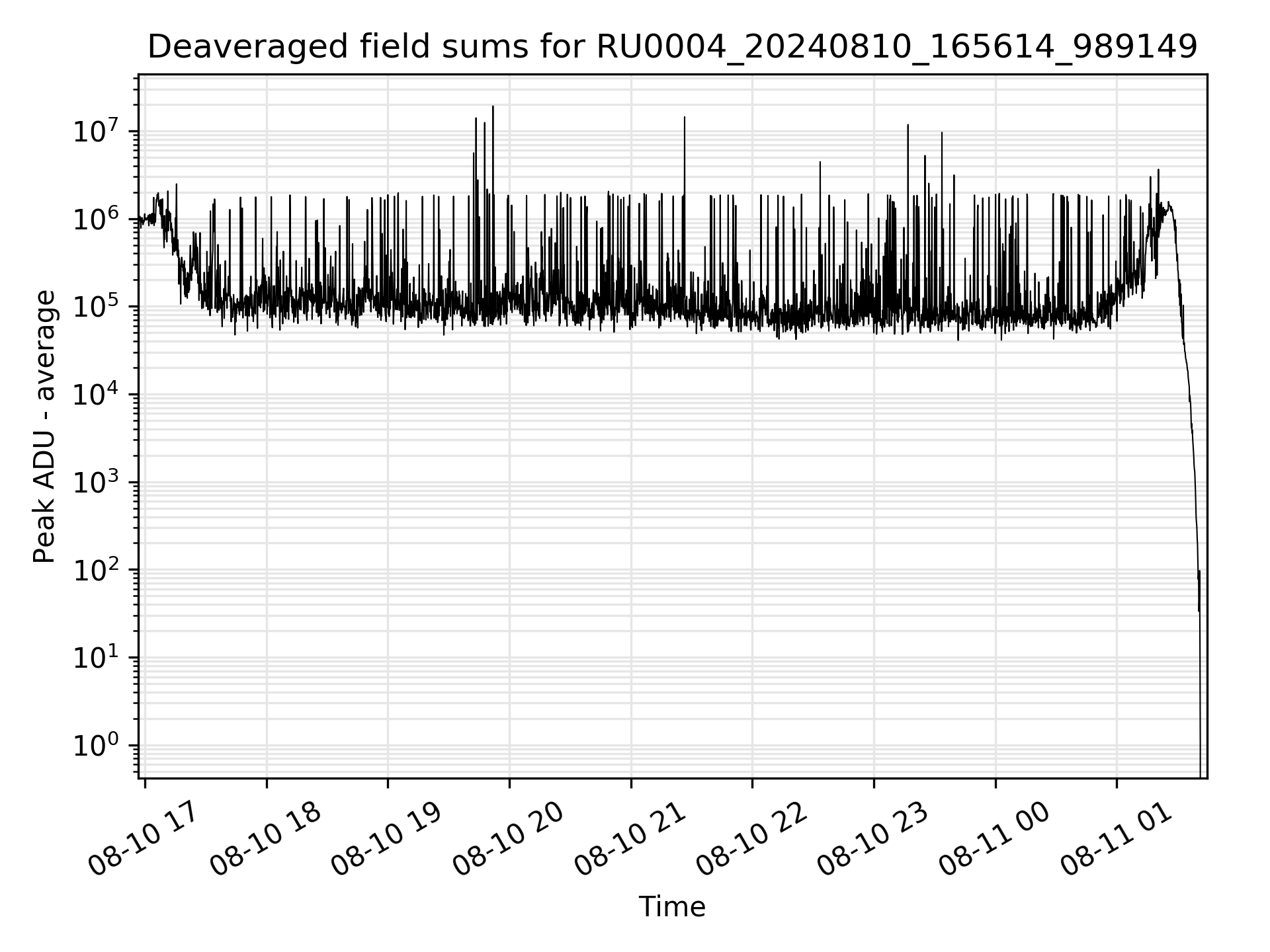This screenshot has width=1270, height=952.
Task: Click the x tick label '08-10 19'
Action: pyautogui.click(x=386, y=840)
